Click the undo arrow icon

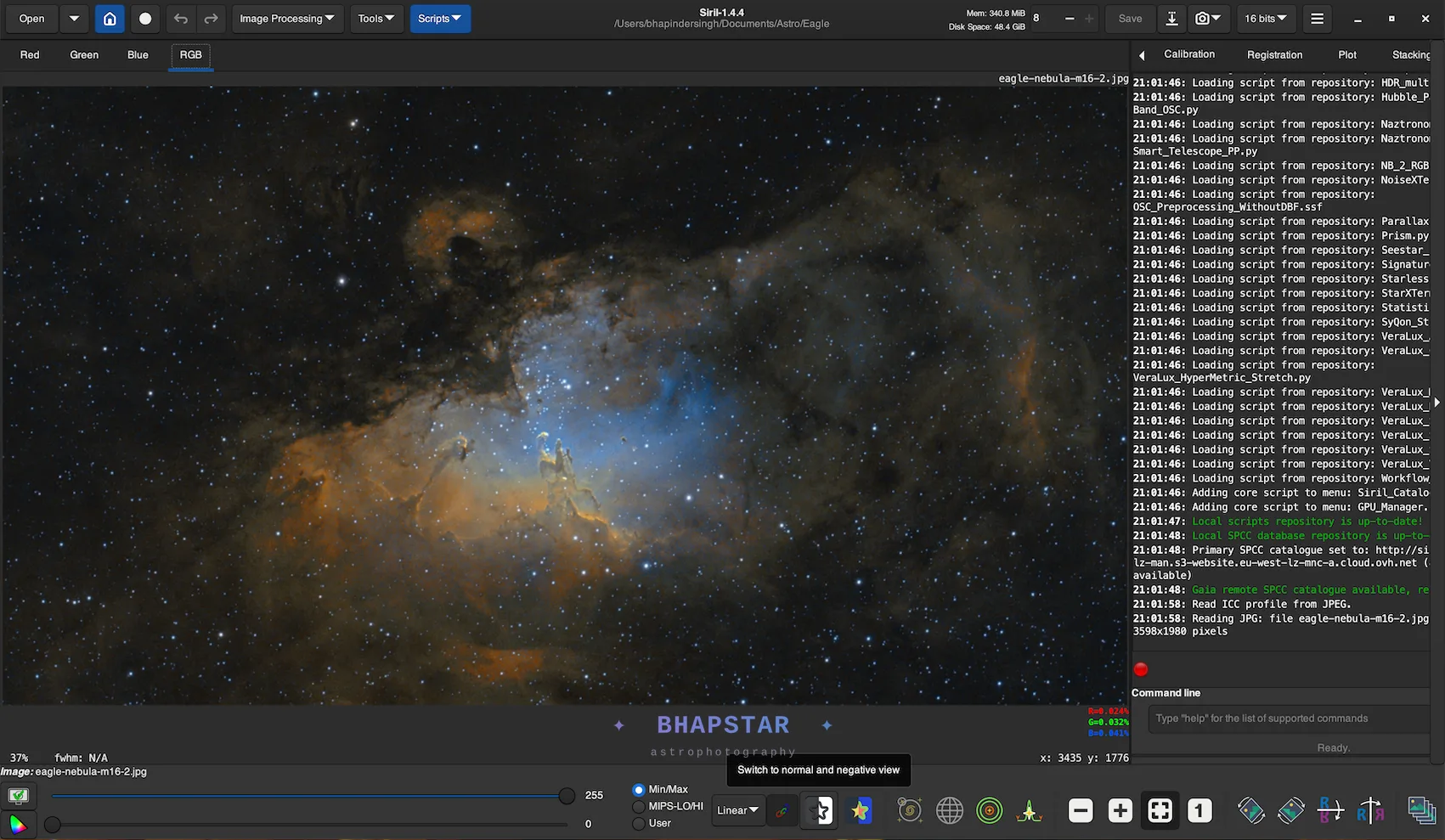tap(181, 19)
